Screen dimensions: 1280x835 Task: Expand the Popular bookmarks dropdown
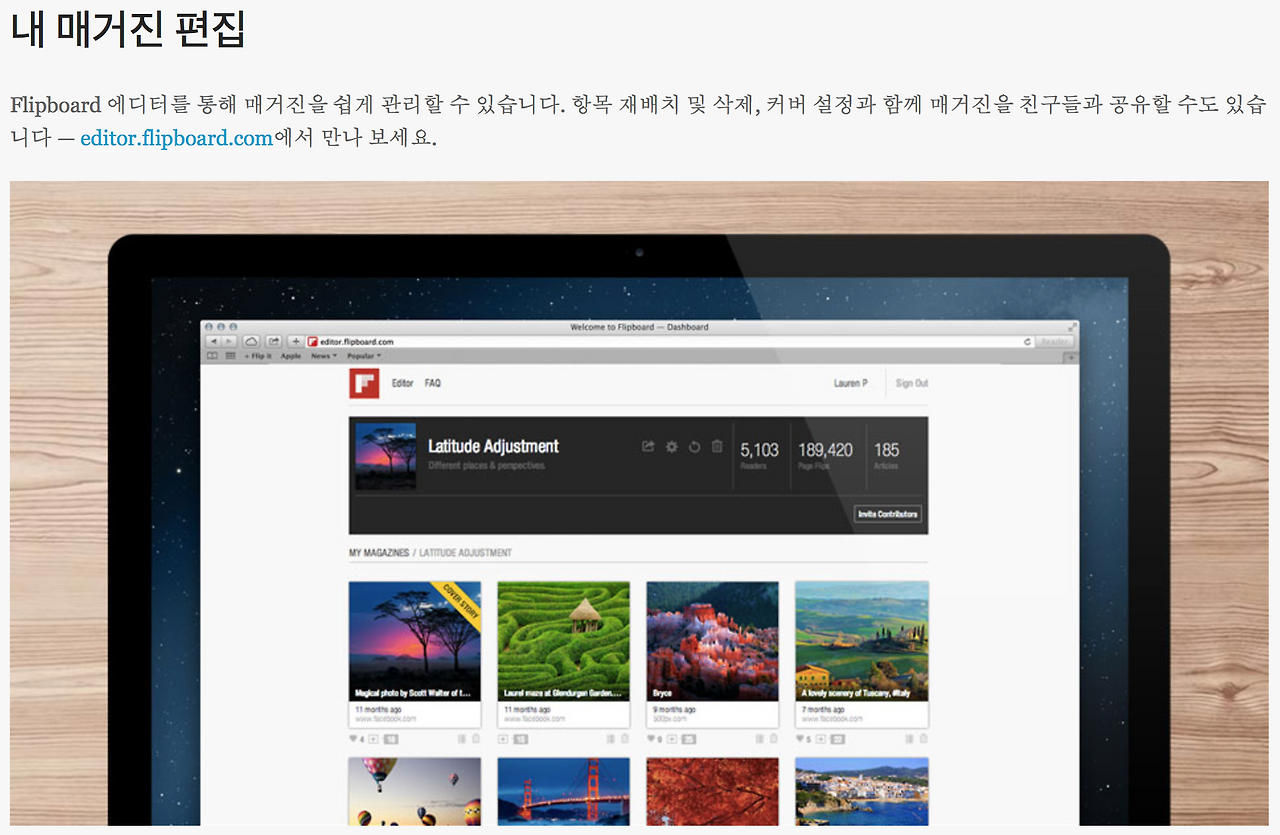click(x=364, y=356)
